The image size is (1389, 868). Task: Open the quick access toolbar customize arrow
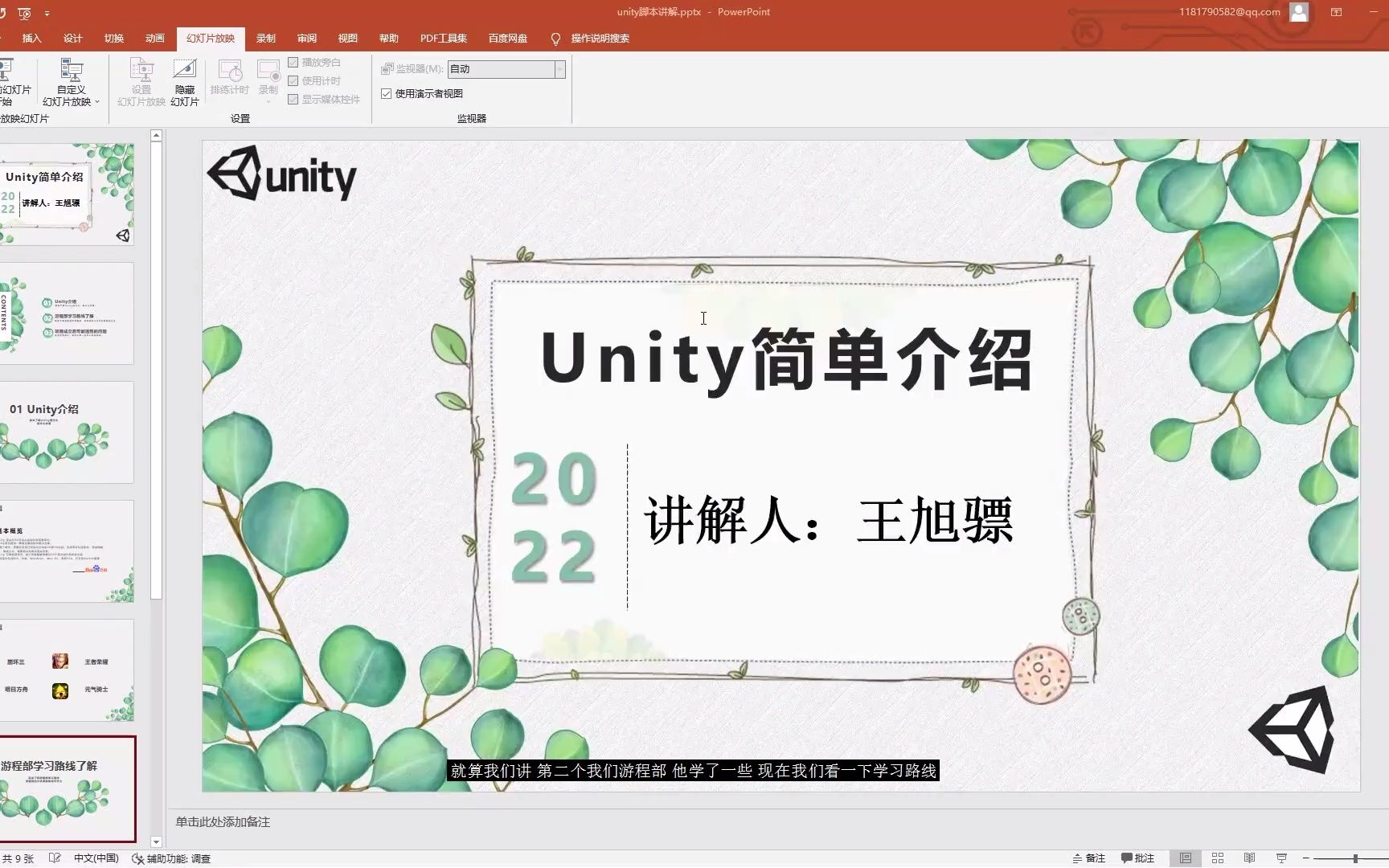point(47,14)
